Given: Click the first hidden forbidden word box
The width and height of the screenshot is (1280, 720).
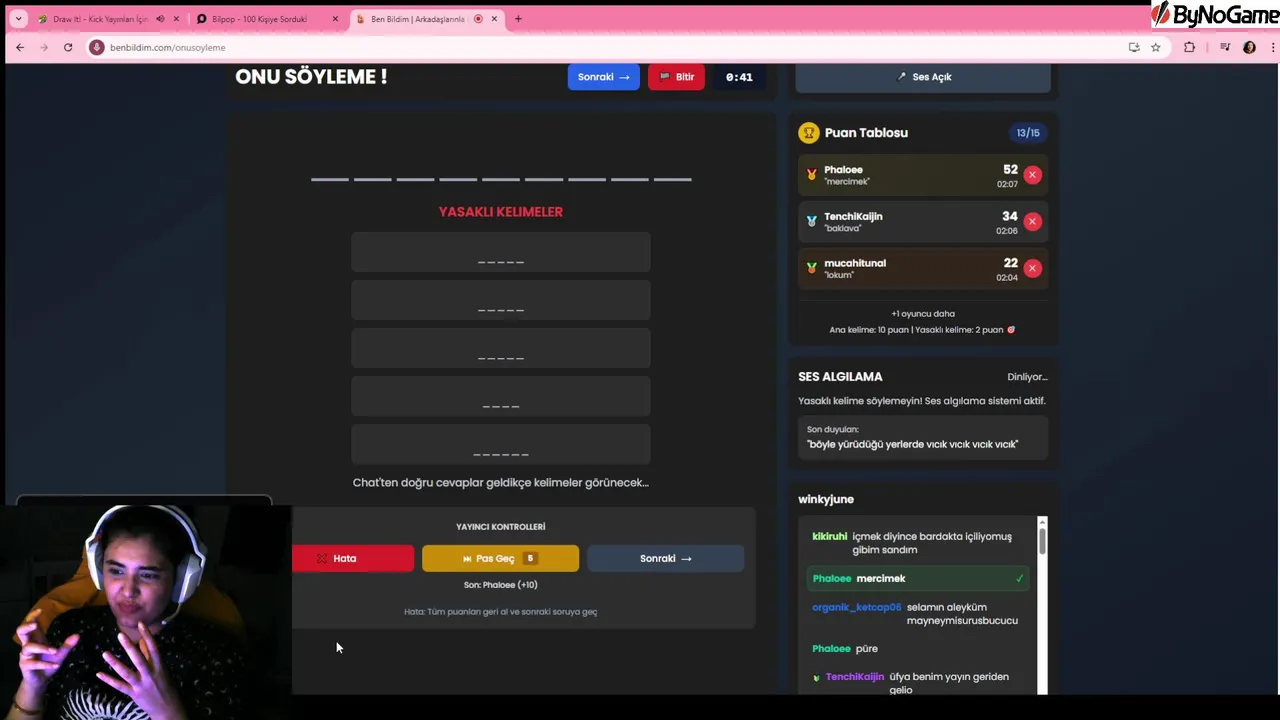Looking at the screenshot, I should 501,252.
